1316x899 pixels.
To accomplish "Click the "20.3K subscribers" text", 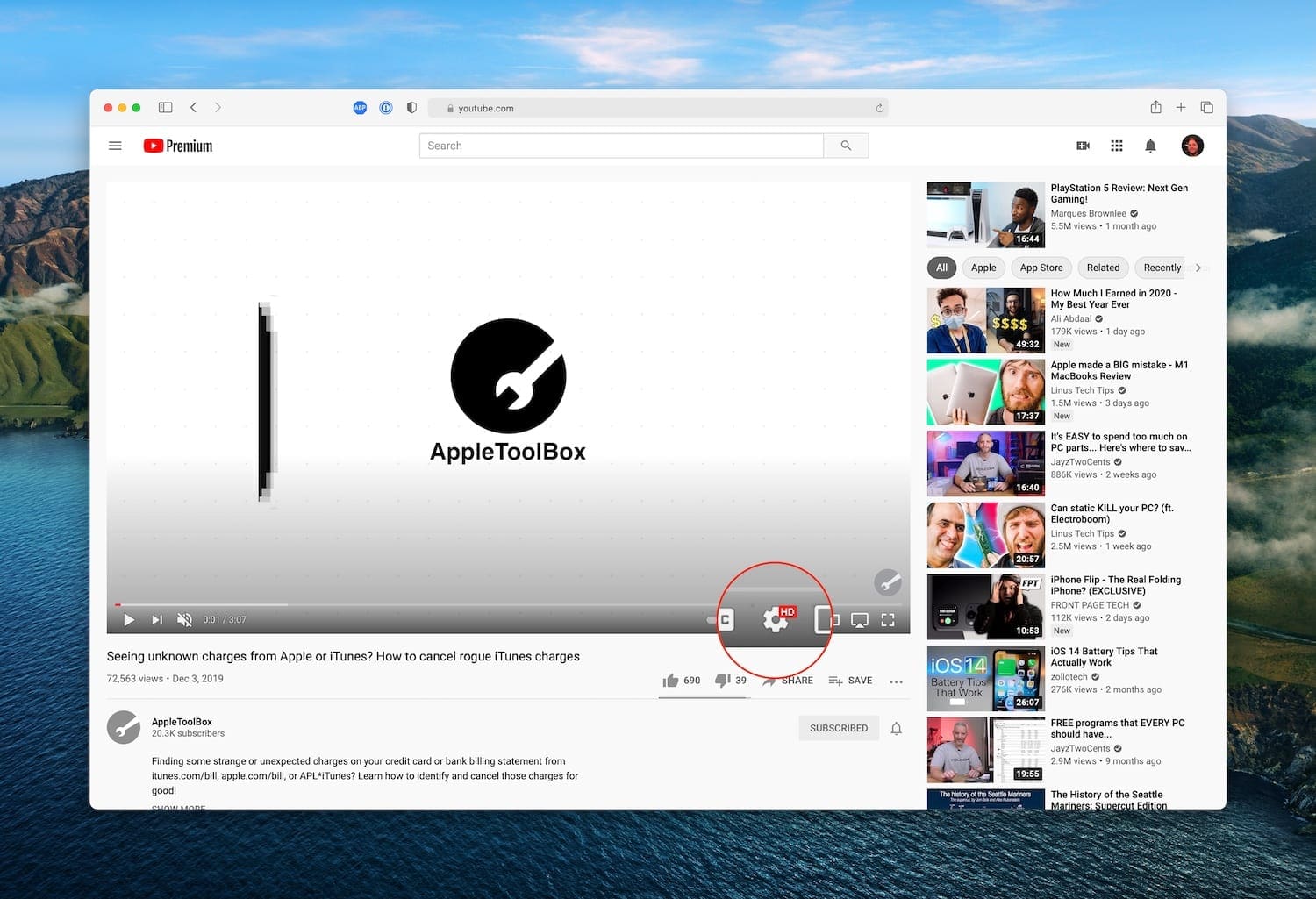I will coord(188,734).
